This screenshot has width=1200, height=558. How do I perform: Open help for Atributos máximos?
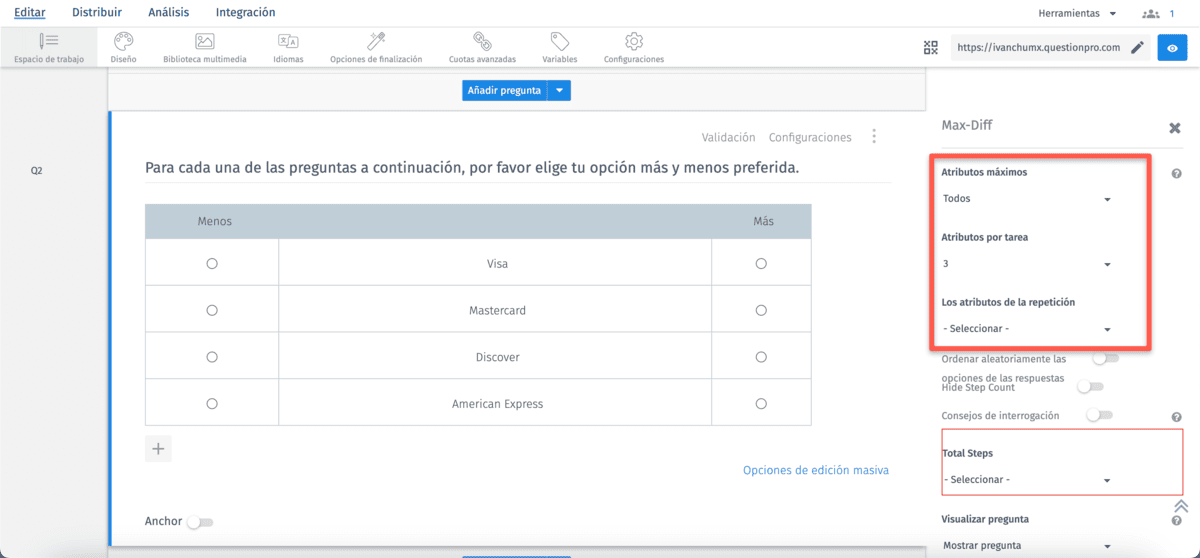[x=1177, y=173]
